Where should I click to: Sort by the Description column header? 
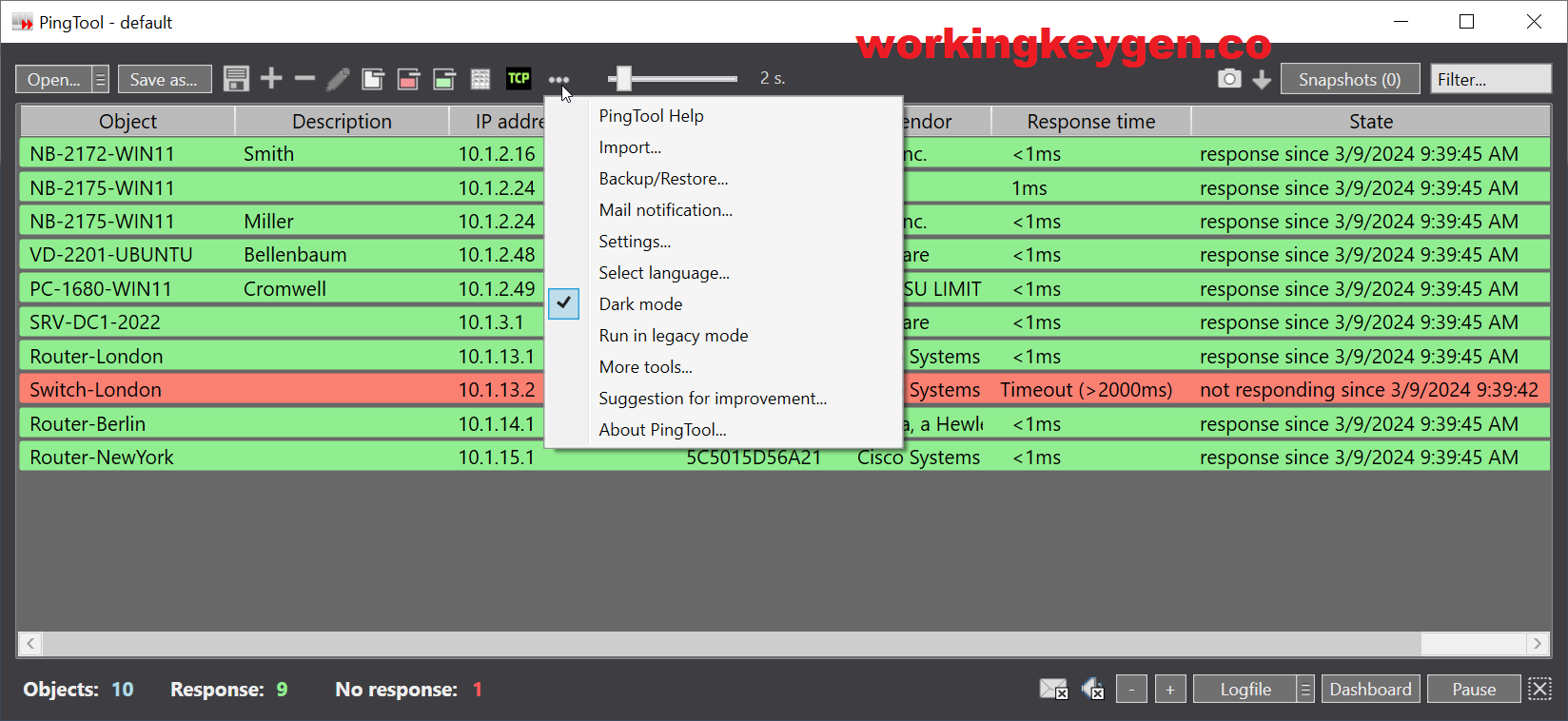pyautogui.click(x=342, y=122)
